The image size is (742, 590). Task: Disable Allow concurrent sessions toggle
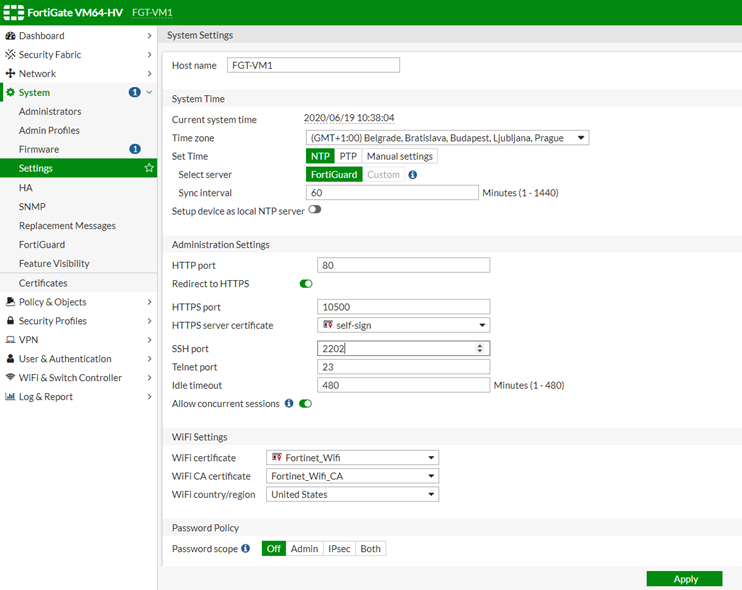[305, 404]
